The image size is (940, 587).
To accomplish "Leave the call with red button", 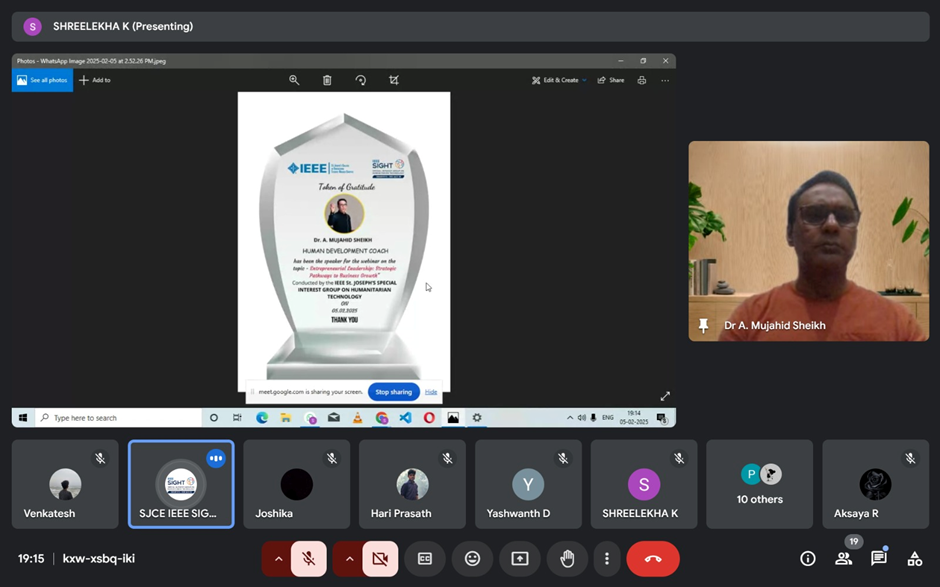I will pos(653,559).
